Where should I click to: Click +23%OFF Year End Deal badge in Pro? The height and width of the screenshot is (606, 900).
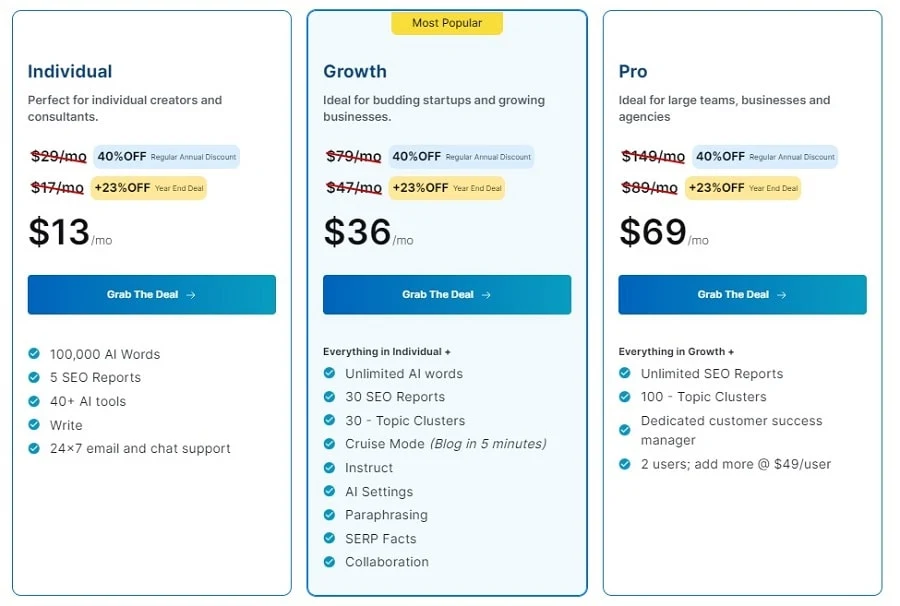(x=742, y=188)
